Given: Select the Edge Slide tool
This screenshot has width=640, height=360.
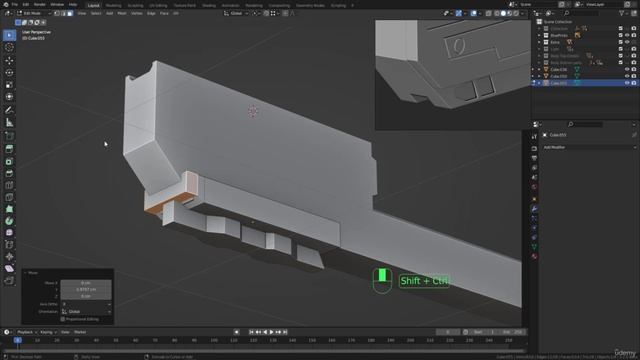Looking at the screenshot, I should coord(9,244).
